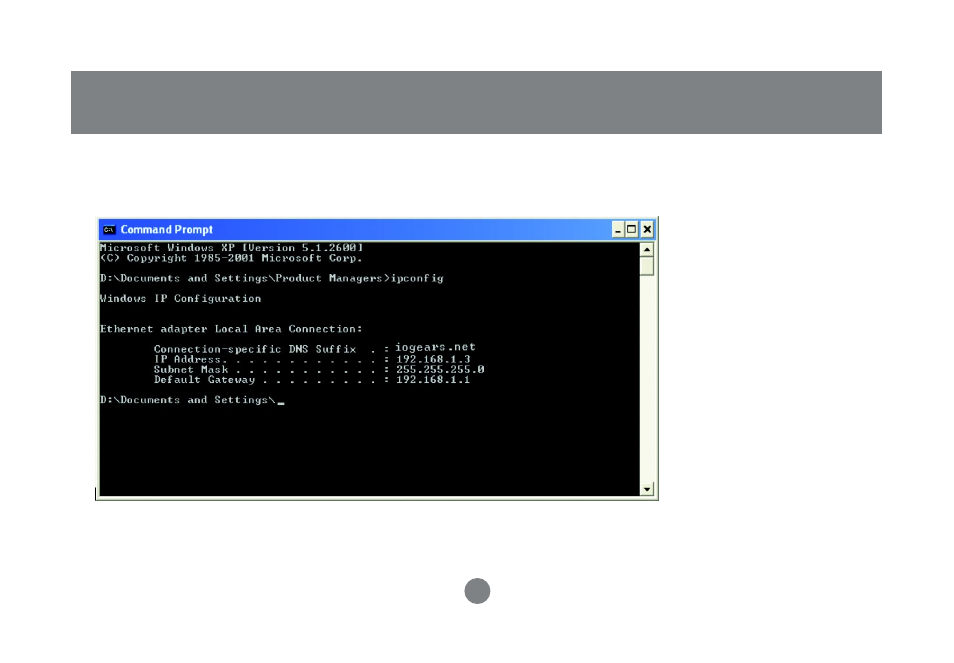
Task: Click the subnet mask value 255.255.255.0
Action: (440, 369)
